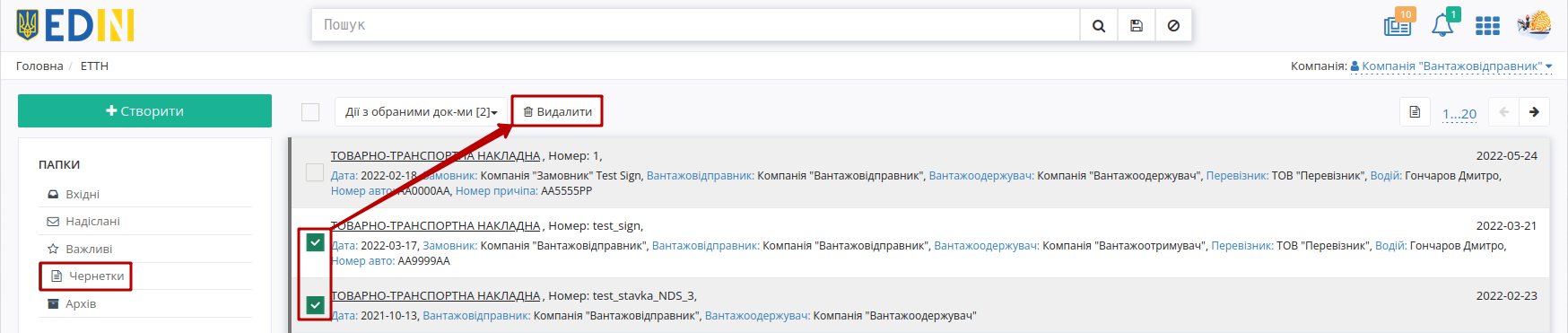Check the document Номер: 1 checkbox

(x=315, y=172)
